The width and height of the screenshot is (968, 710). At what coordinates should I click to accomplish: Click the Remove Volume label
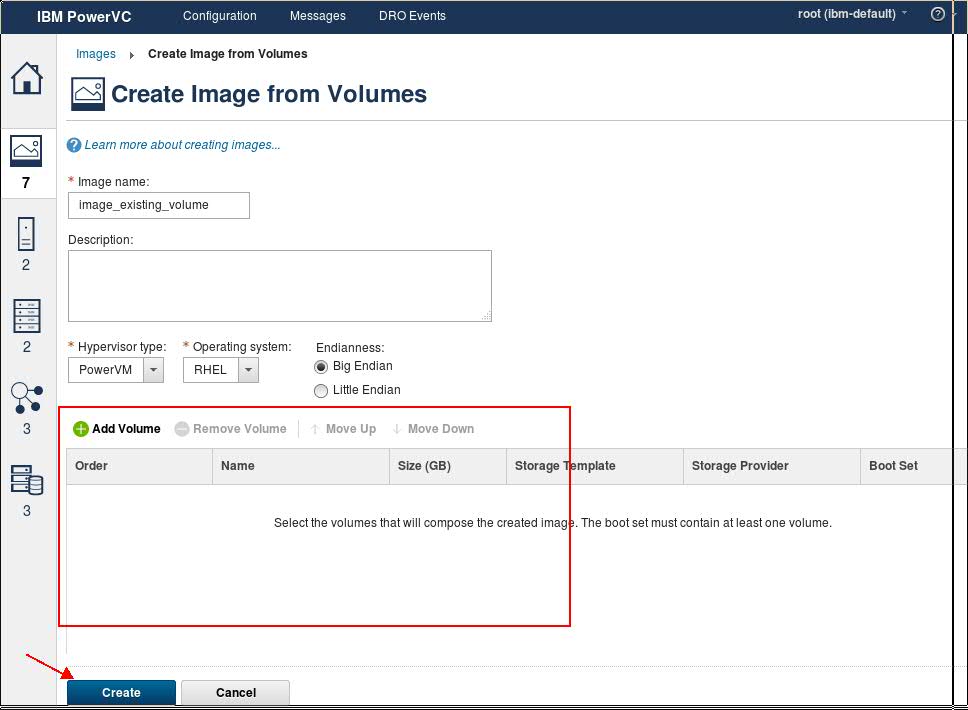[x=240, y=429]
